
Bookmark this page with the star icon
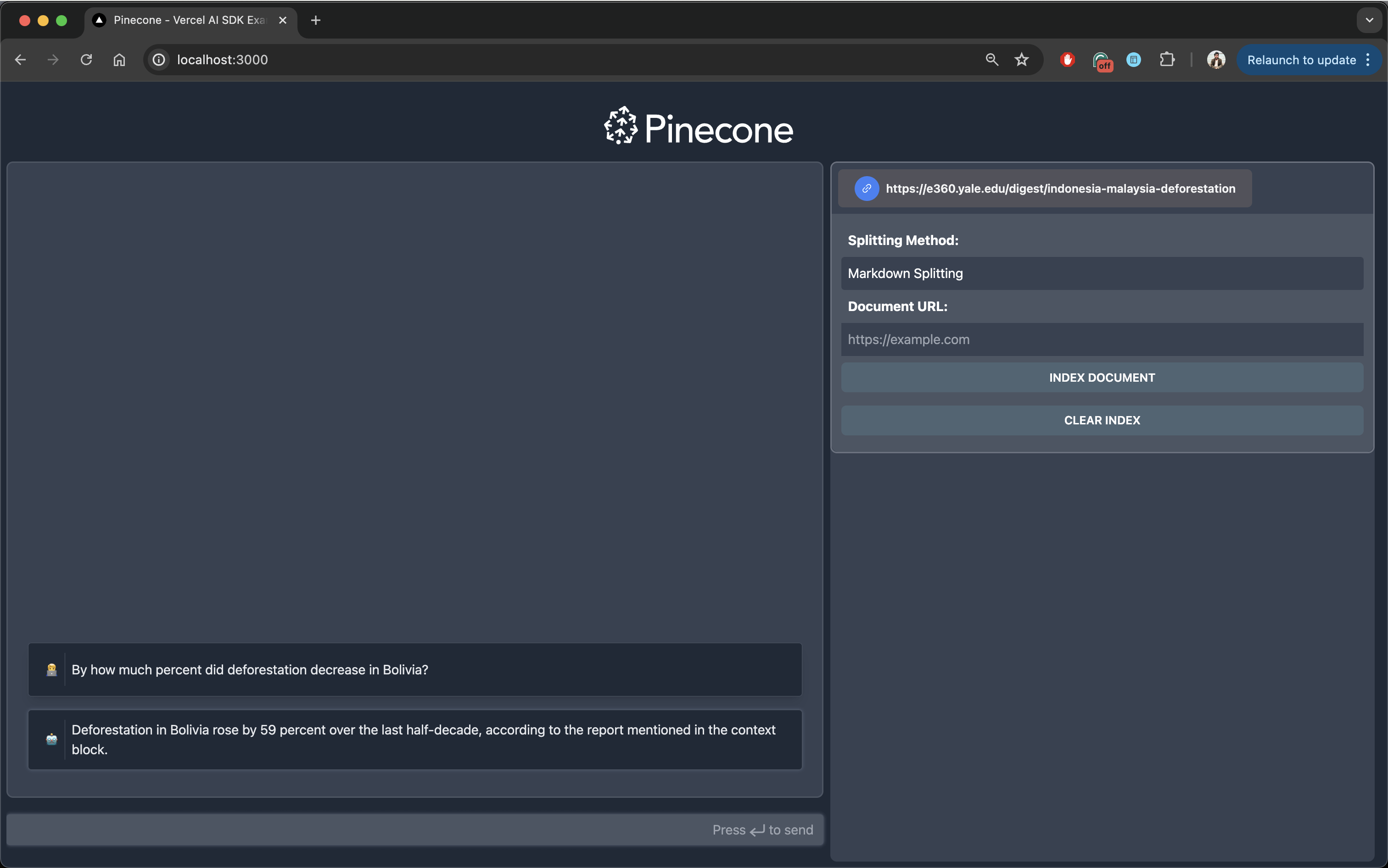[x=1022, y=60]
